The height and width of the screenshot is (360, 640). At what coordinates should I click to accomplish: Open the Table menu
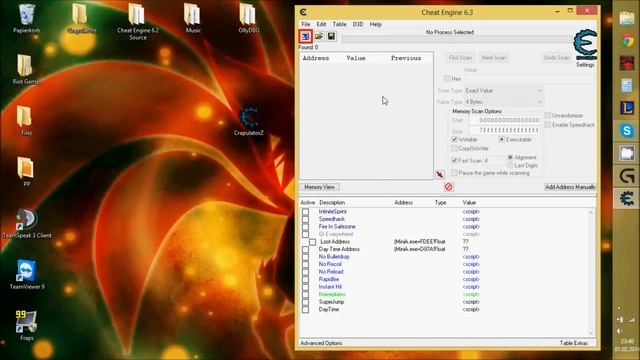(339, 24)
